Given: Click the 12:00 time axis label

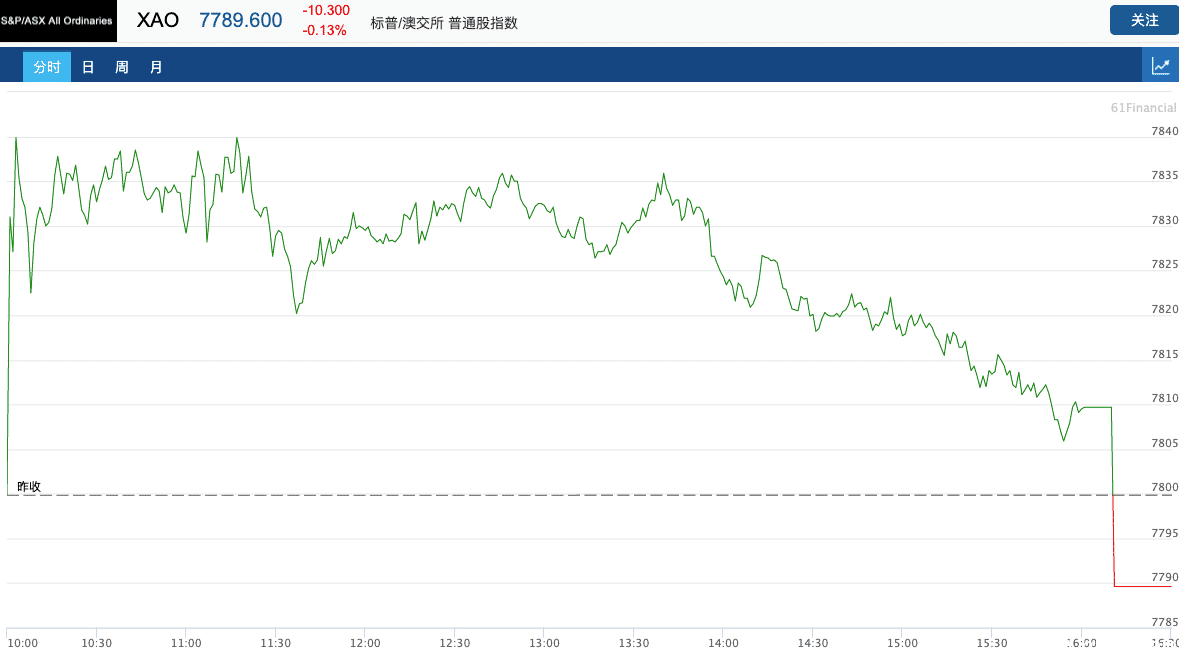Looking at the screenshot, I should (x=365, y=643).
